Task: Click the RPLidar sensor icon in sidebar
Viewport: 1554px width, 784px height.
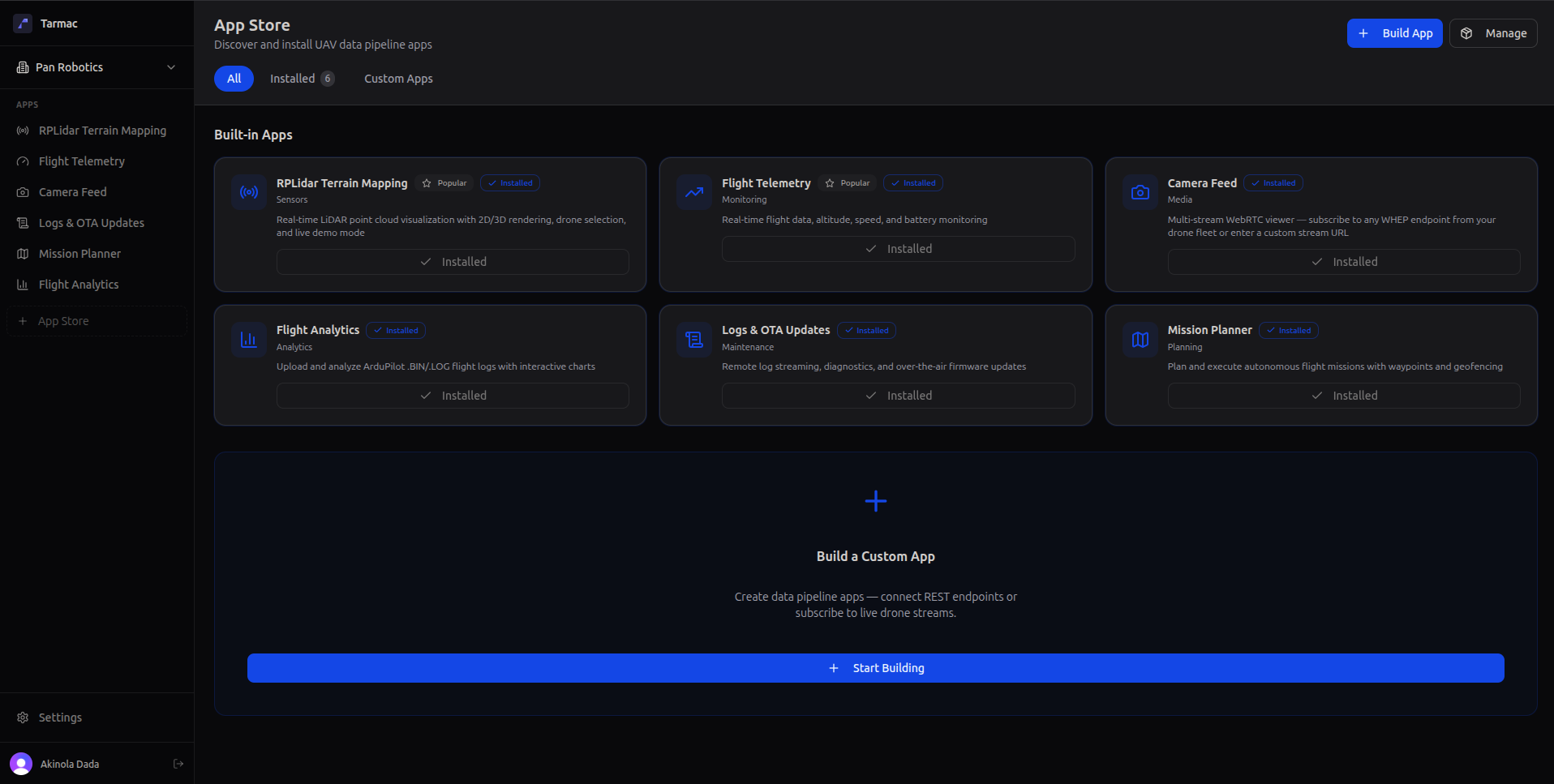Action: tap(23, 131)
